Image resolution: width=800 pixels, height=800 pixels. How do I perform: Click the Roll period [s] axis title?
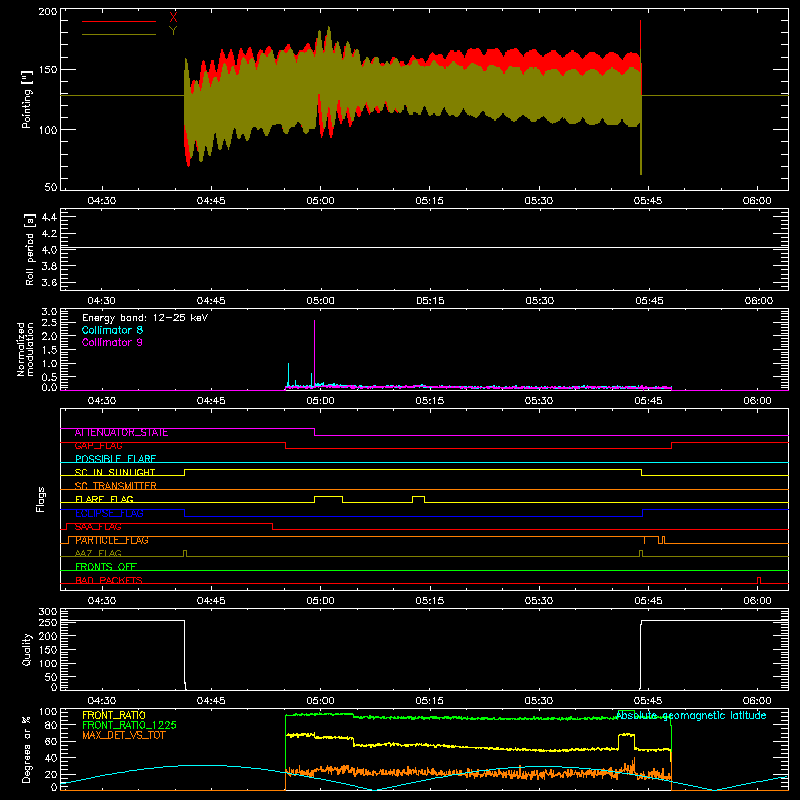click(30, 249)
